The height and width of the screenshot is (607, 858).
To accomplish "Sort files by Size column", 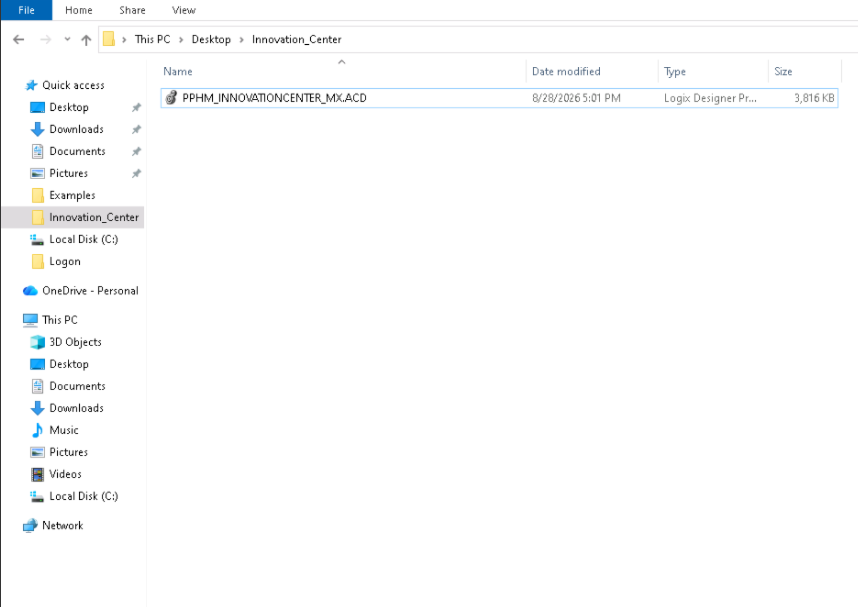I will tap(783, 71).
